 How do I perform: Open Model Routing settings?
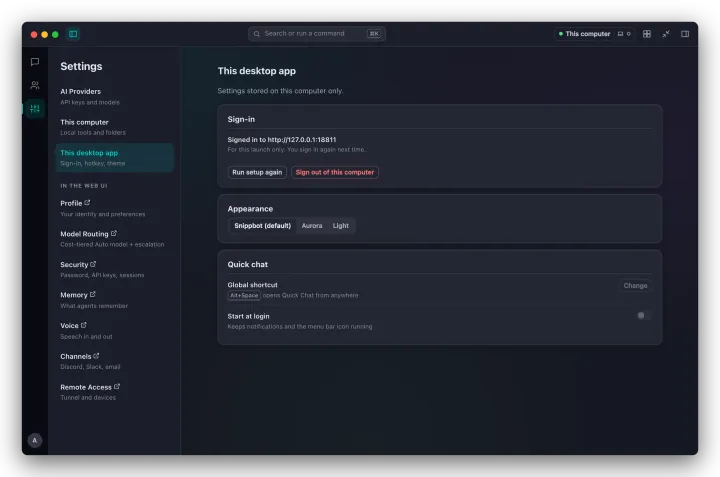tap(114, 239)
